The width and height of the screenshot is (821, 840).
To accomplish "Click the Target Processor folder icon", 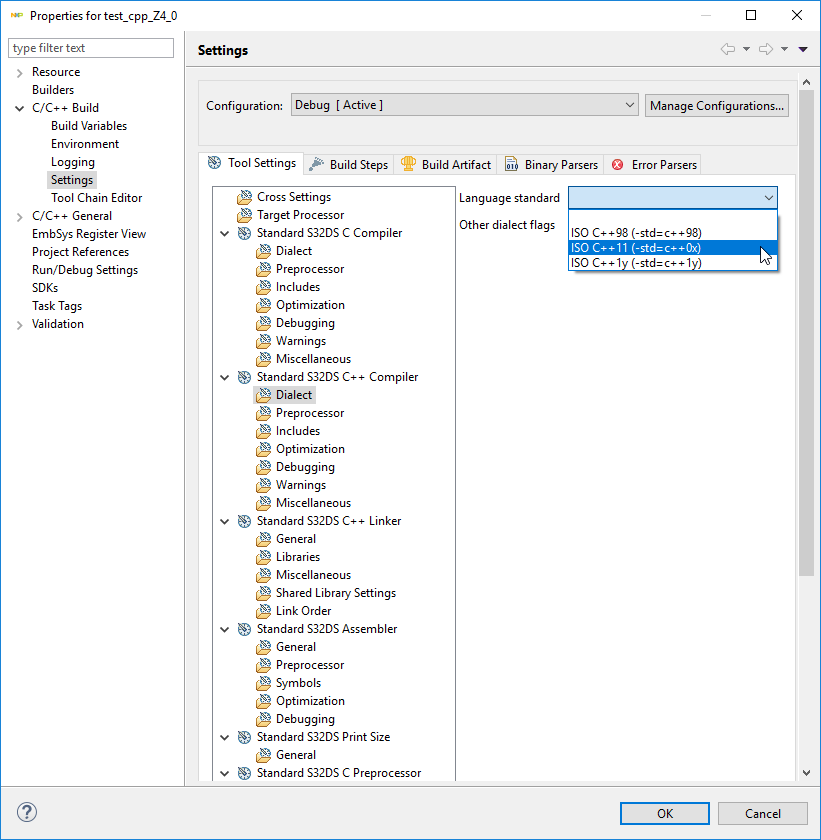I will pyautogui.click(x=245, y=215).
